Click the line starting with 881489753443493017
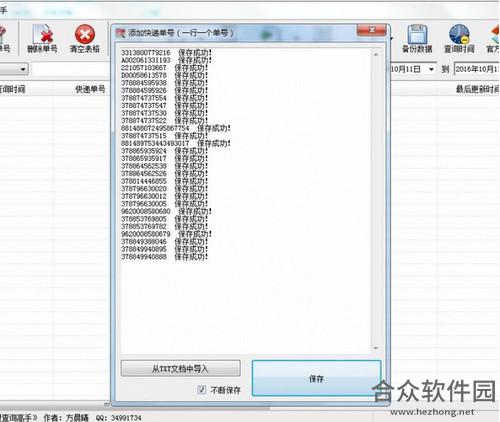The image size is (500, 422). point(176,143)
